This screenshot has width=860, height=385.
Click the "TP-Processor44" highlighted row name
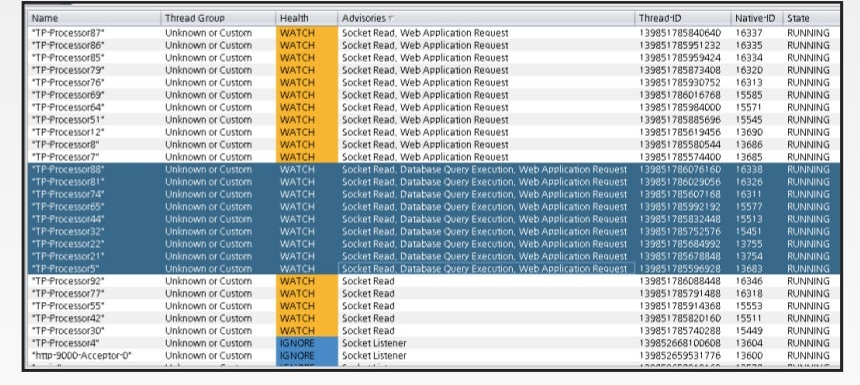tap(68, 219)
